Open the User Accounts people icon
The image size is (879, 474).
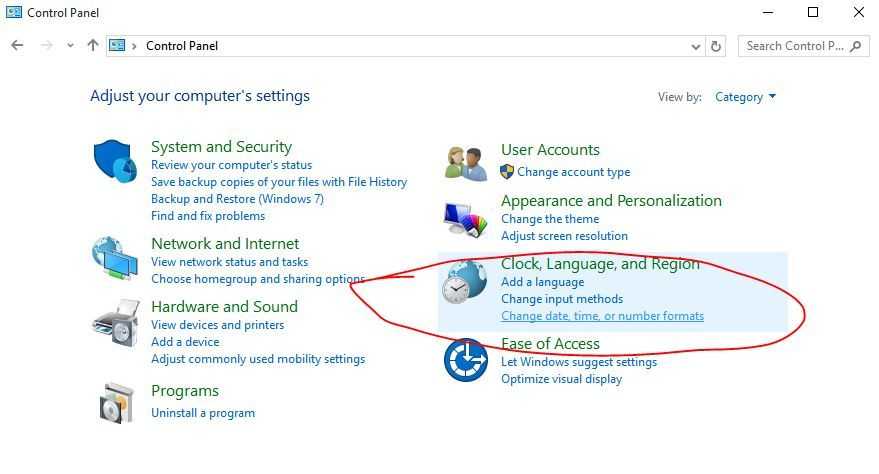click(465, 164)
